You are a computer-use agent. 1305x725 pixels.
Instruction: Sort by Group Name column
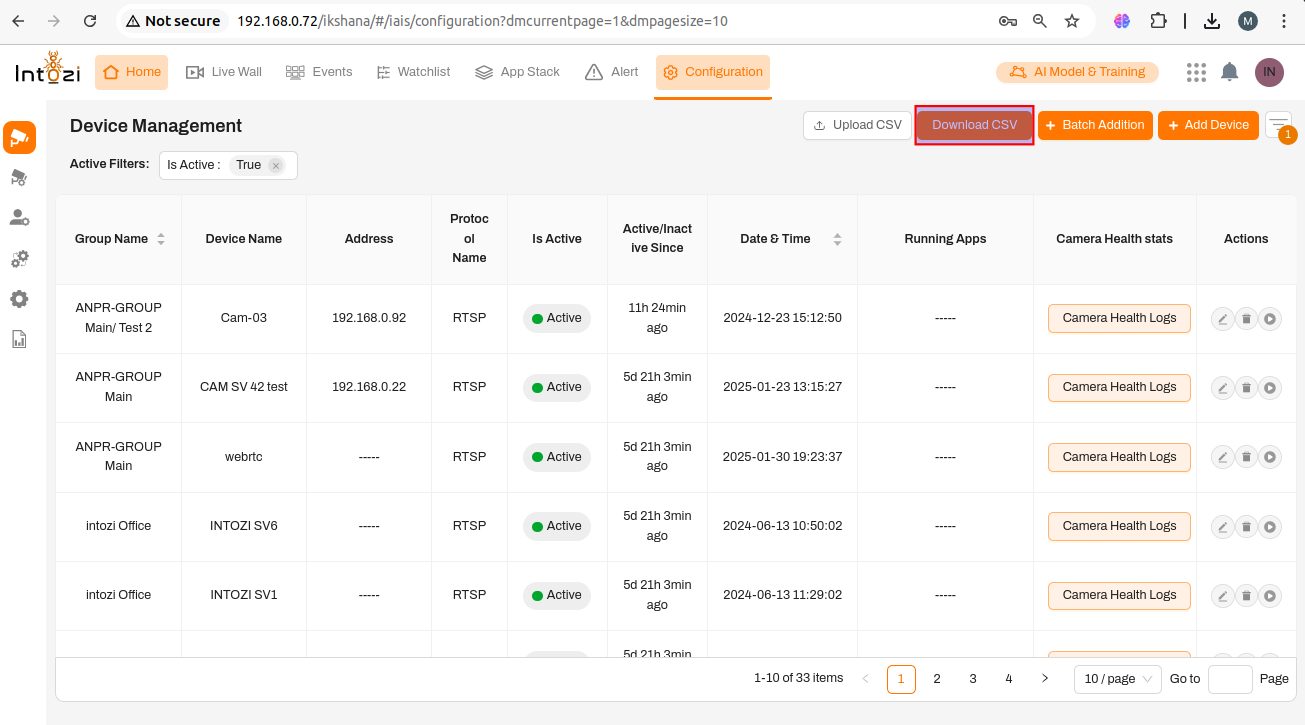pos(161,239)
